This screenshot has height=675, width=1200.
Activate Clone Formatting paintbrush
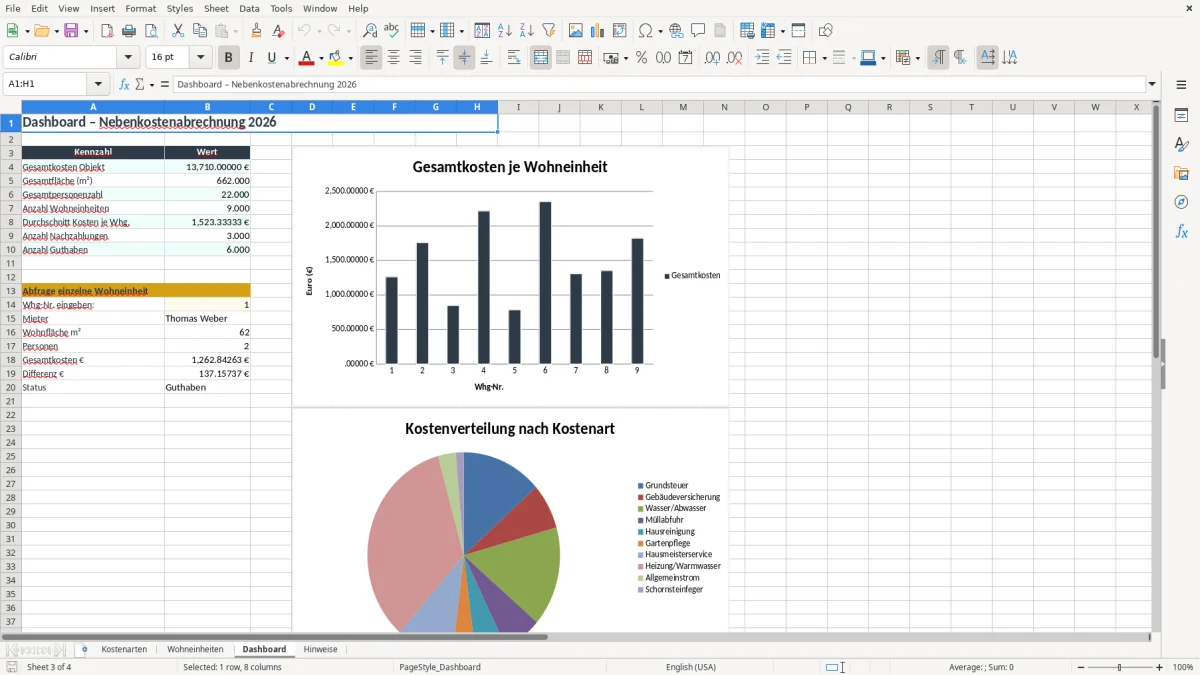pos(257,31)
